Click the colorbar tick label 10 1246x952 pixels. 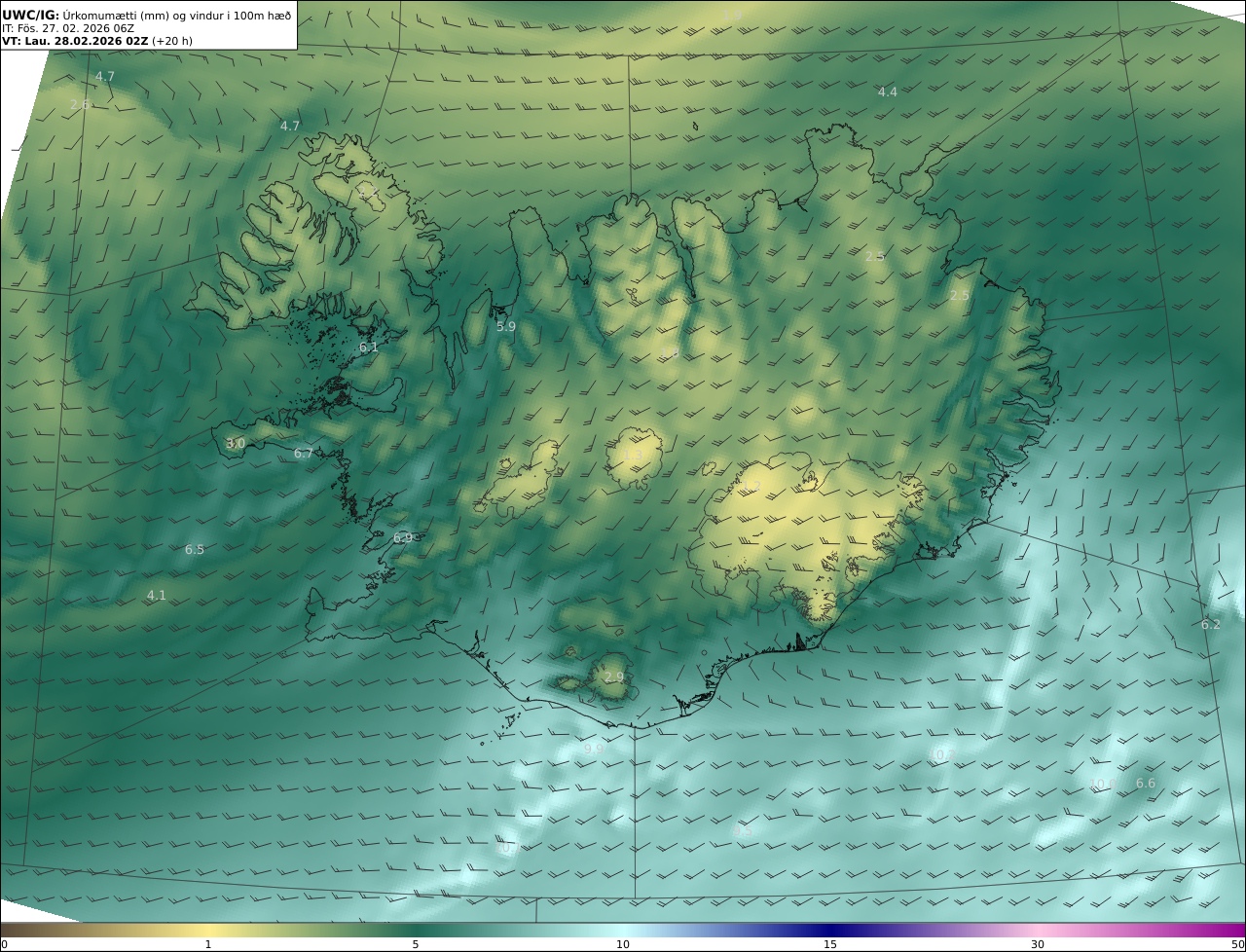(623, 944)
